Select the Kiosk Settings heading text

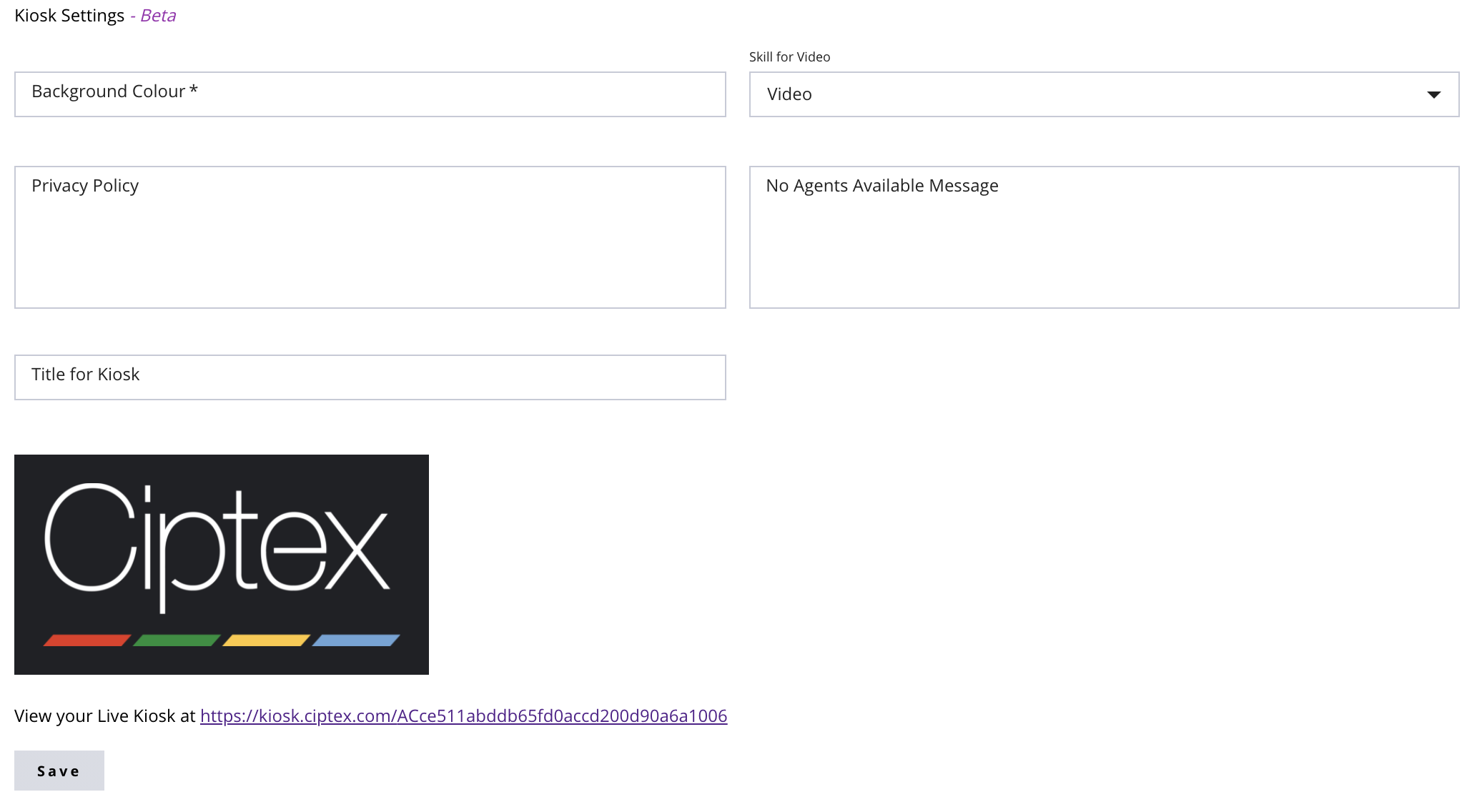[x=69, y=16]
